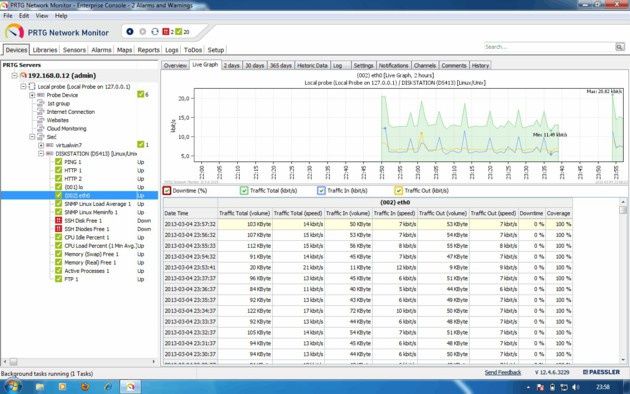Click the red SSH Disk Free 1 status icon
Image resolution: width=630 pixels, height=394 pixels.
click(x=59, y=220)
